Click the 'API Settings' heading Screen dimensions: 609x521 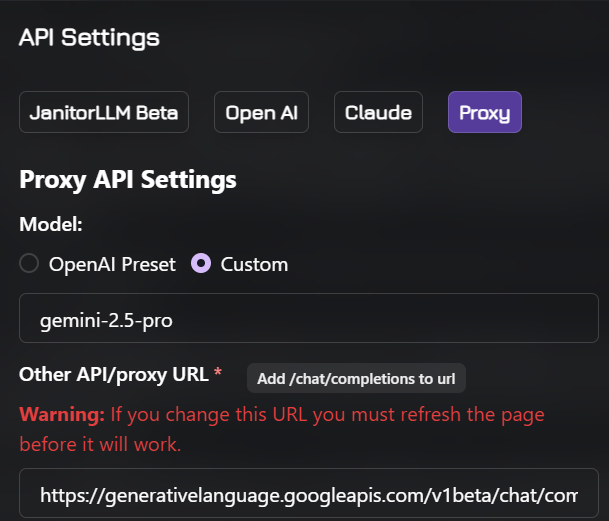89,37
